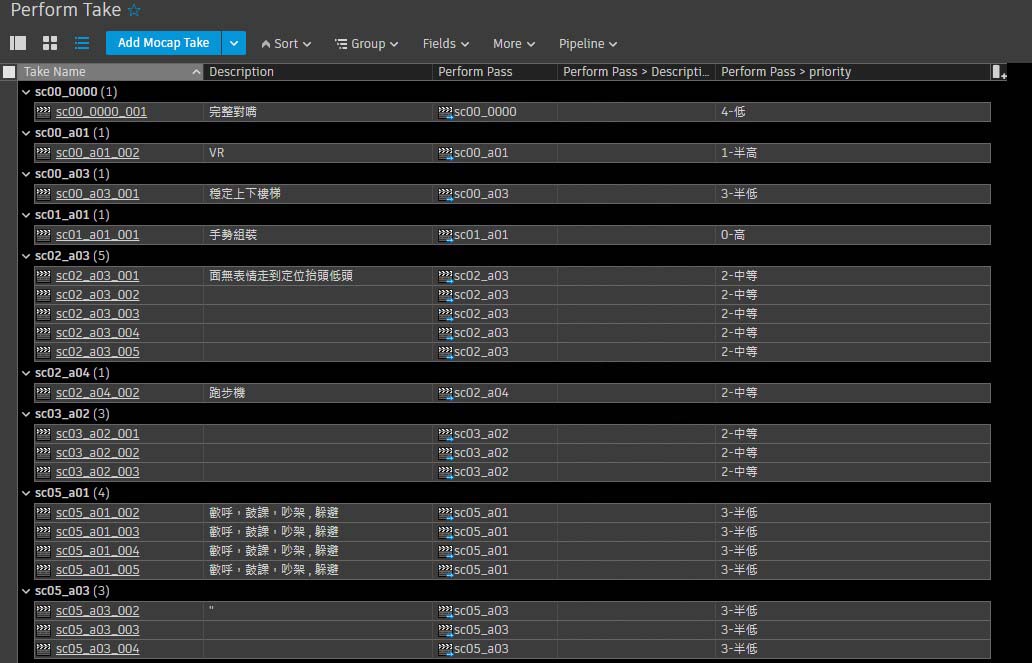Click clapperboard icon beside sc02_a04_002

(43, 393)
